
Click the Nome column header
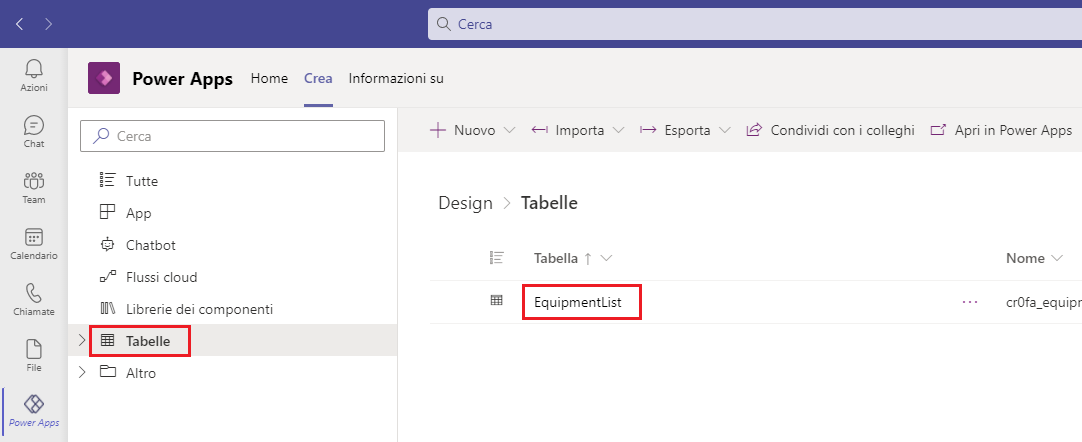(1025, 259)
